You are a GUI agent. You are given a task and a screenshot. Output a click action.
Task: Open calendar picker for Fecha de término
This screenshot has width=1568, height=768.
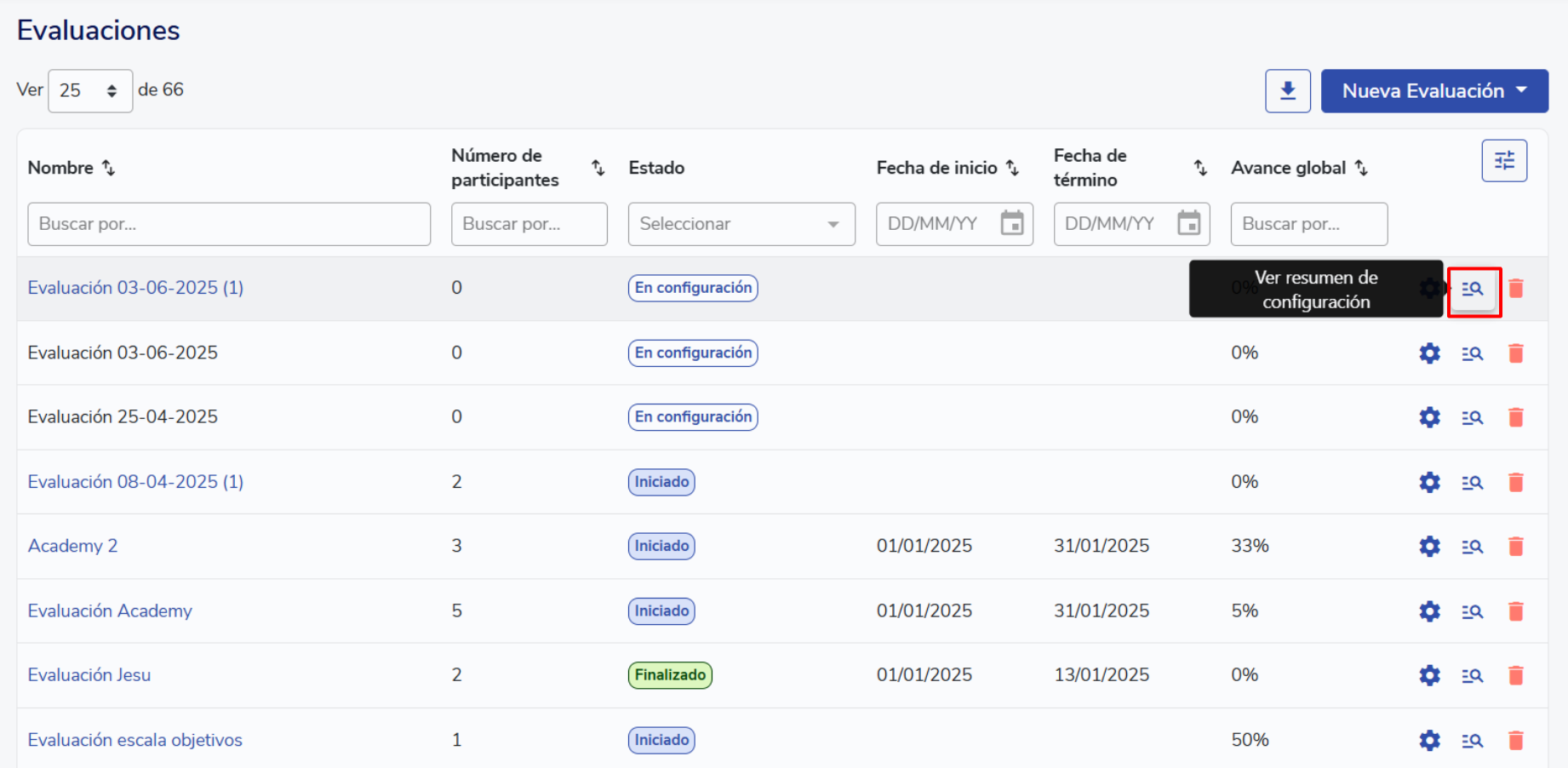[x=1188, y=224]
